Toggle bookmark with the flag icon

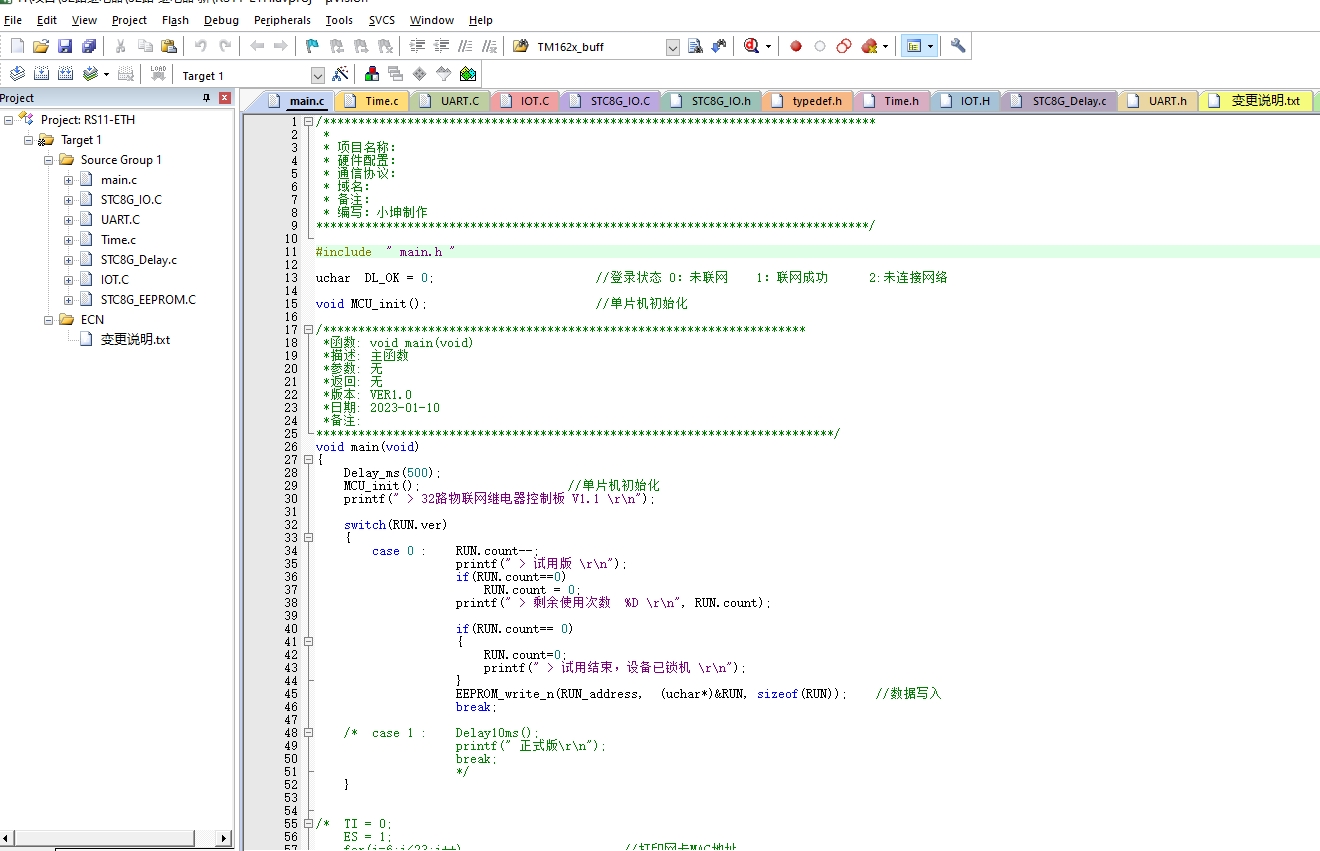coord(312,46)
